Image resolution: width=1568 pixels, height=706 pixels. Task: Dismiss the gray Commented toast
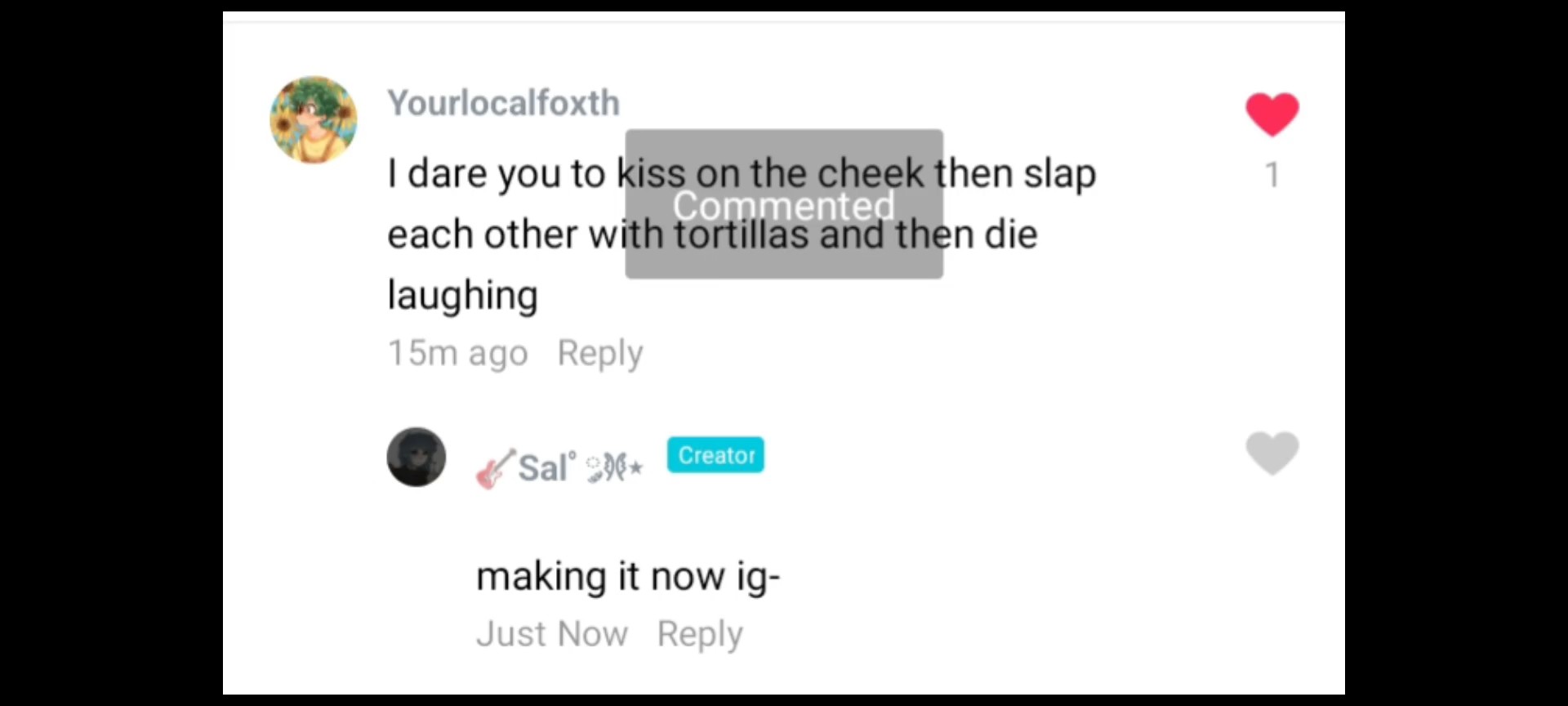pos(784,204)
